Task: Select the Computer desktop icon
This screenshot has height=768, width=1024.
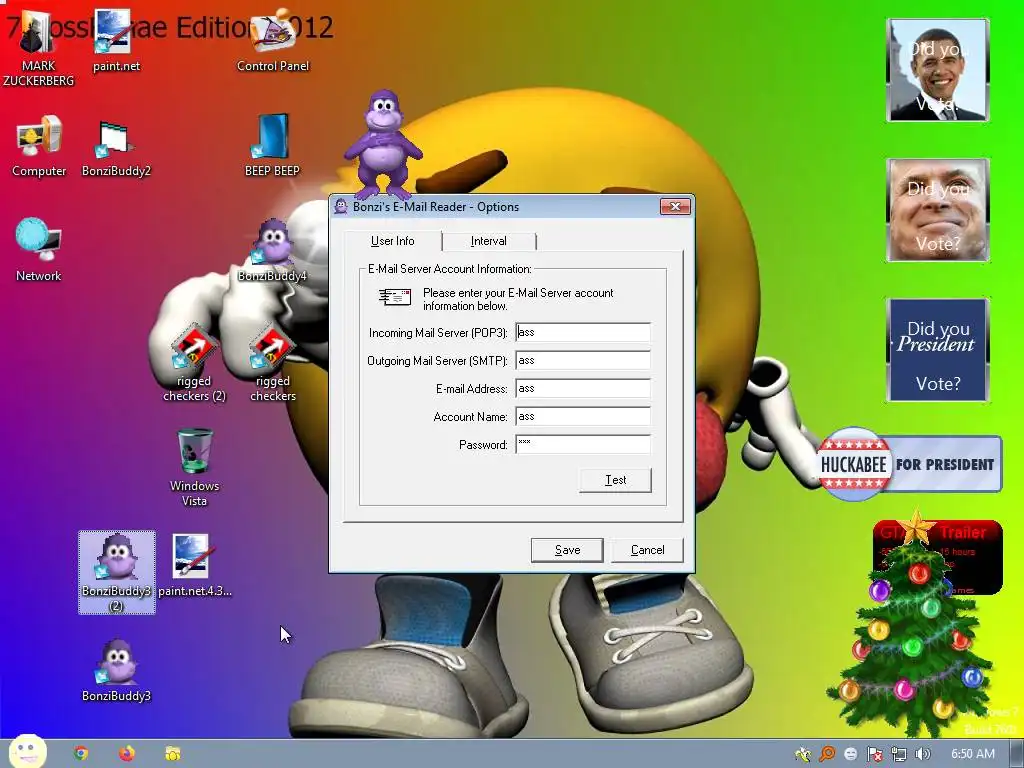Action: pyautogui.click(x=39, y=146)
